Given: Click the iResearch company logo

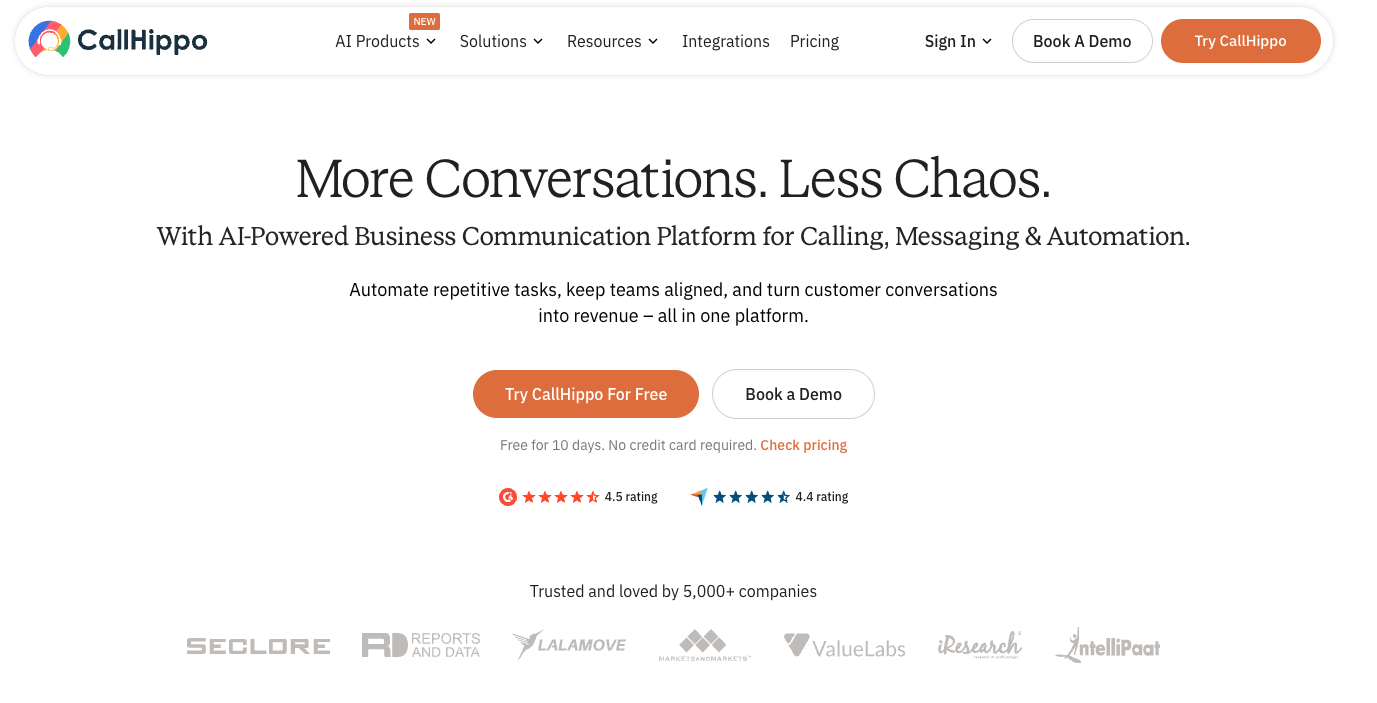Looking at the screenshot, I should point(979,645).
